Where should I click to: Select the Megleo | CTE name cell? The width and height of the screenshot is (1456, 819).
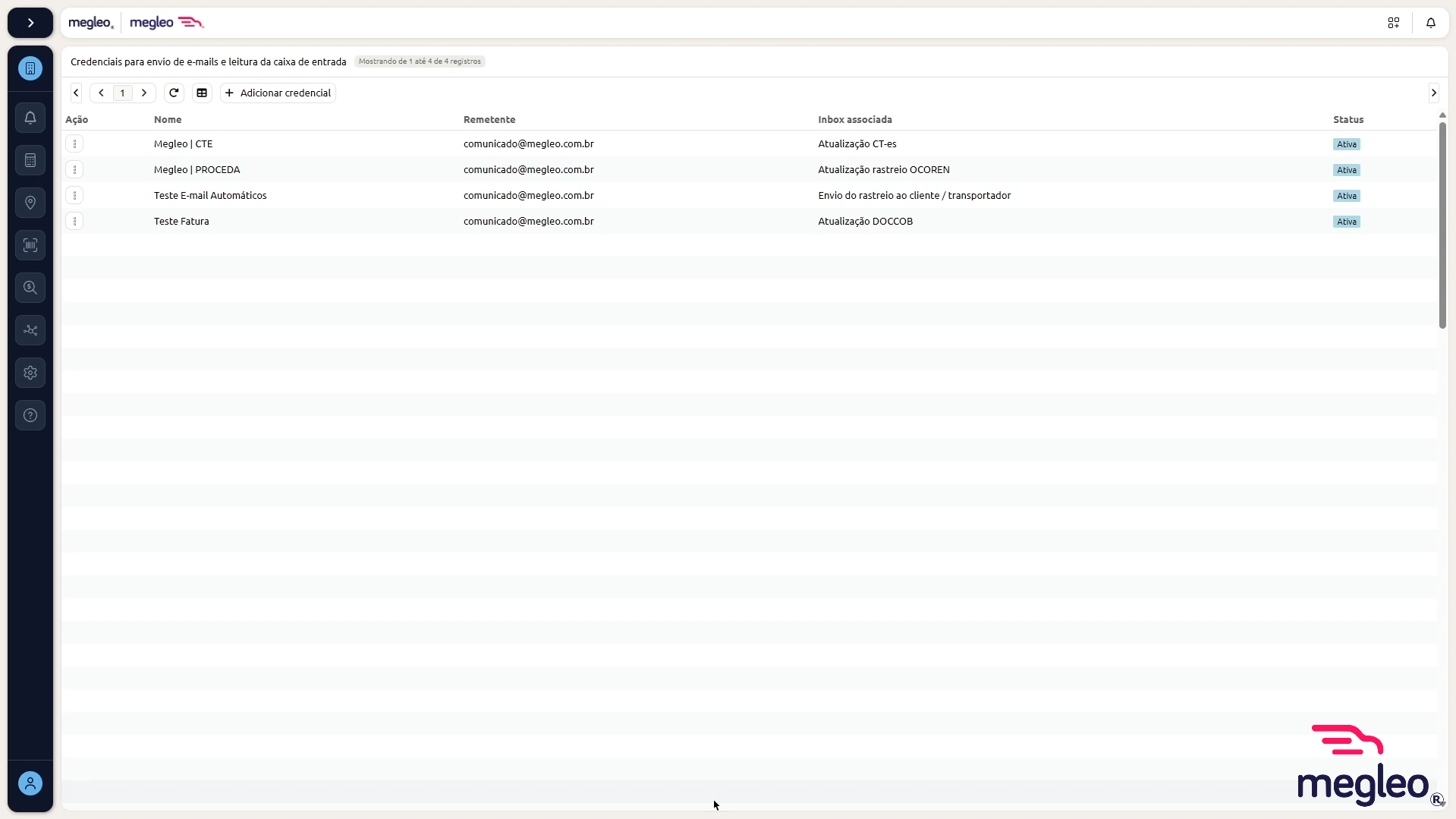pyautogui.click(x=183, y=143)
